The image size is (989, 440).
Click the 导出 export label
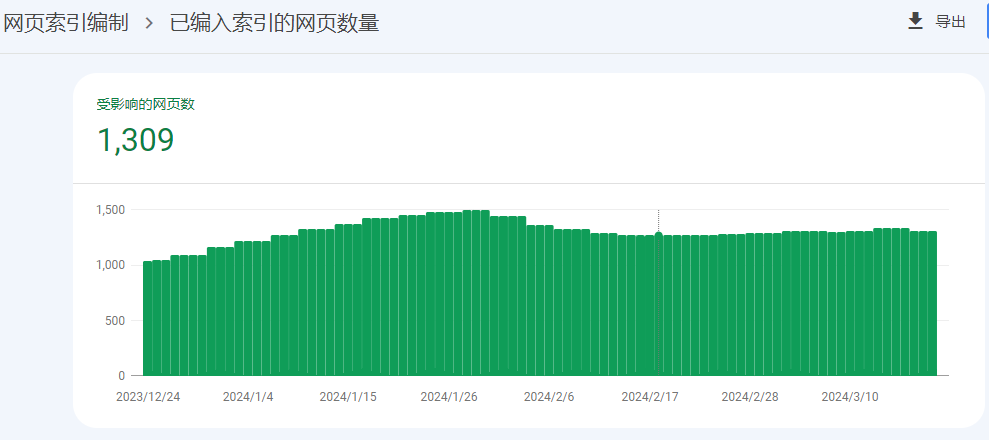pos(951,22)
